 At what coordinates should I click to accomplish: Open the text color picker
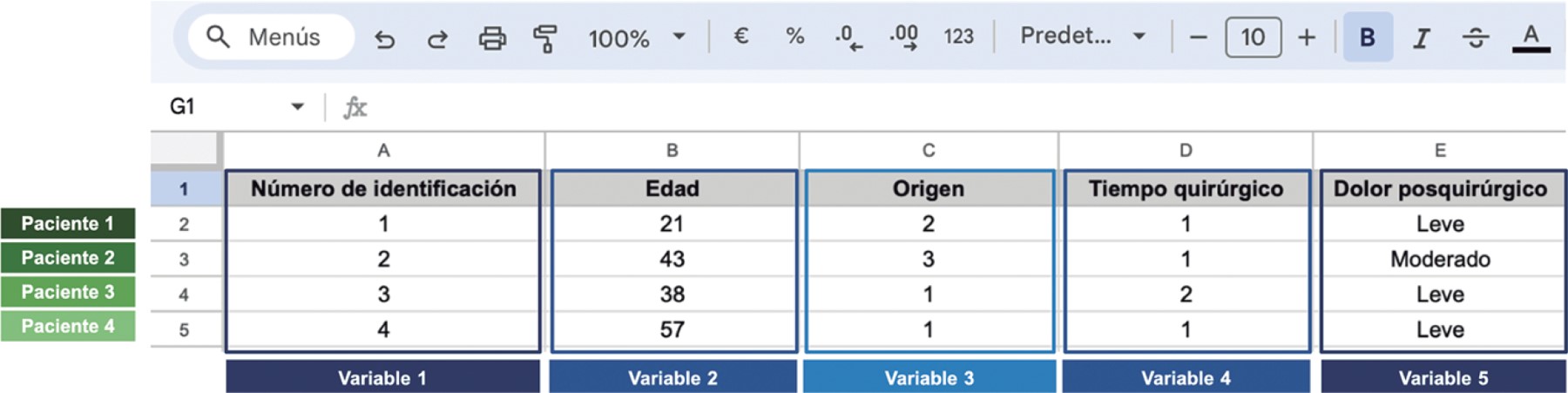click(1531, 37)
